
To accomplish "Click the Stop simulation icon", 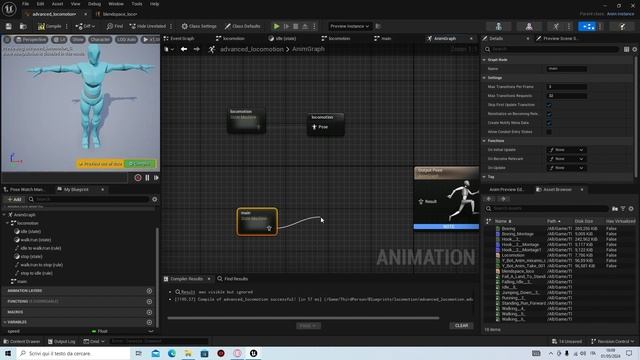I will pyautogui.click(x=296, y=26).
